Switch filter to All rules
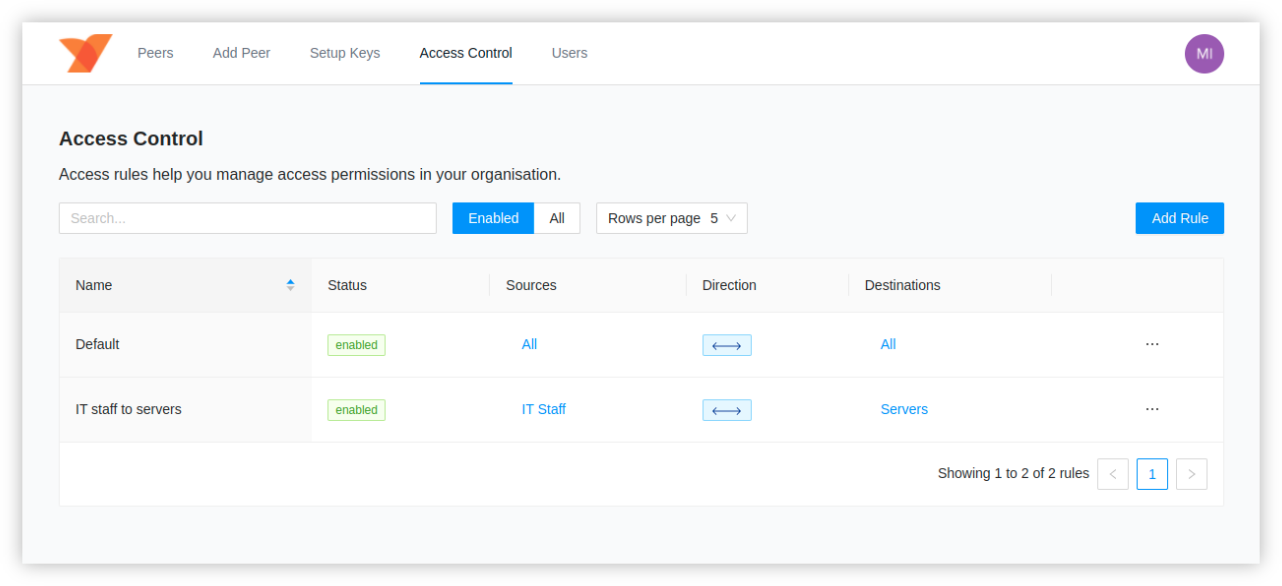The width and height of the screenshot is (1282, 586). (x=557, y=218)
